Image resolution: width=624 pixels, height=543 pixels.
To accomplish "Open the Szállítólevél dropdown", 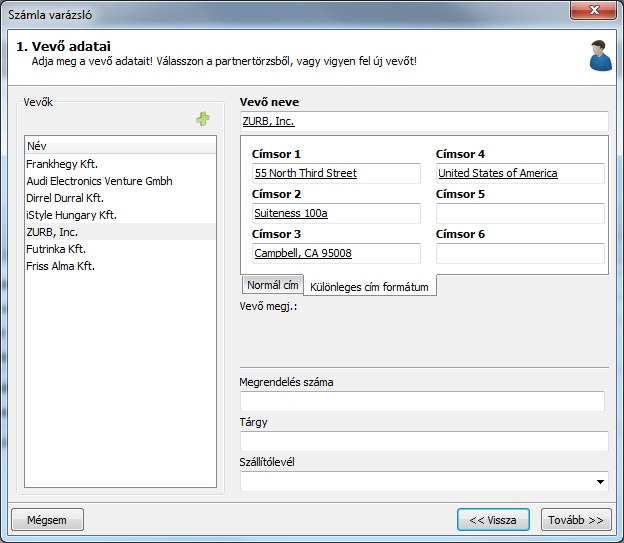I will [600, 482].
